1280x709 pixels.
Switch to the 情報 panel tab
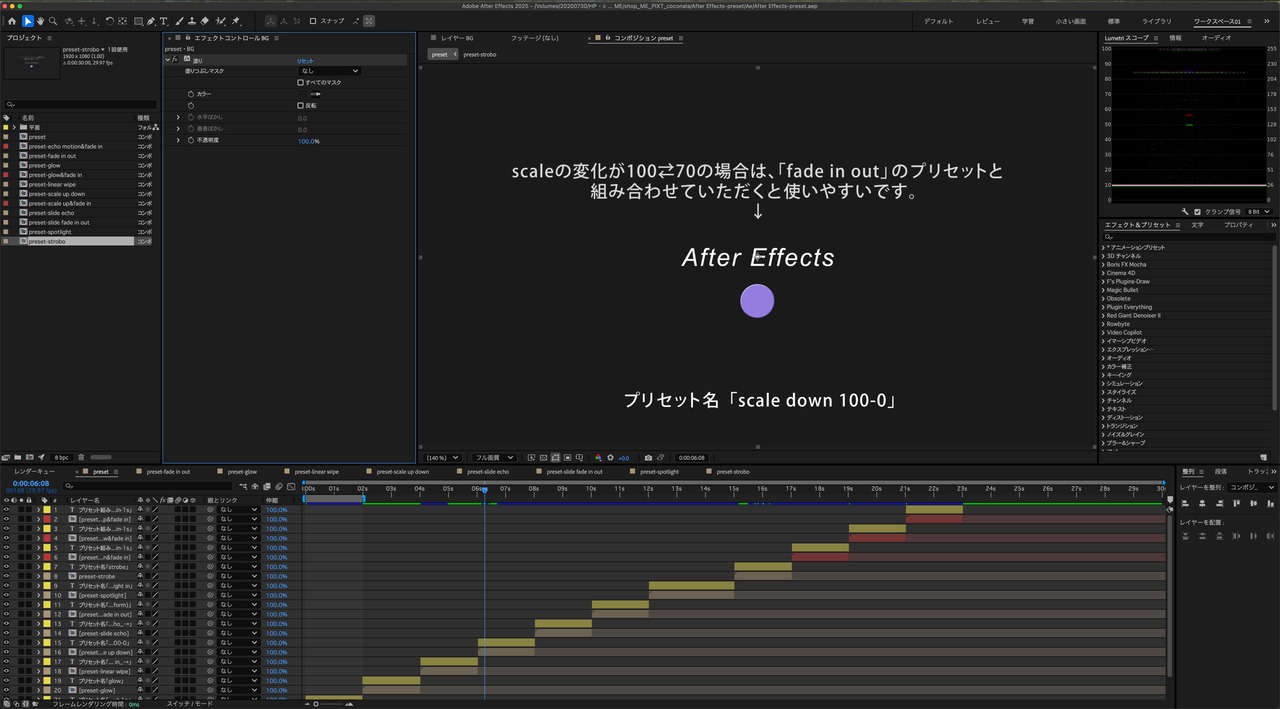(x=1175, y=37)
